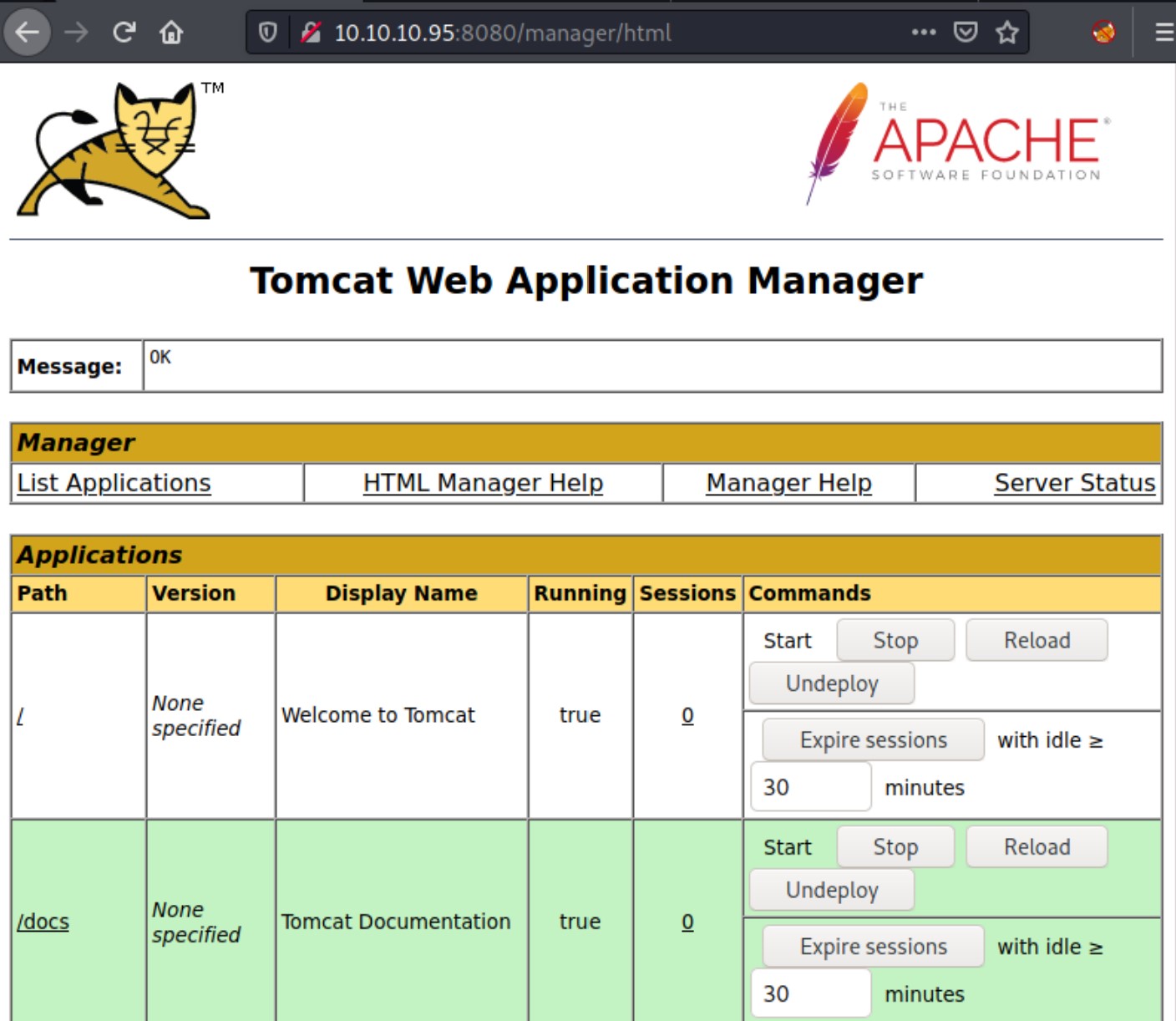Reload the /docs application
The height and width of the screenshot is (1021, 1176).
[1037, 847]
